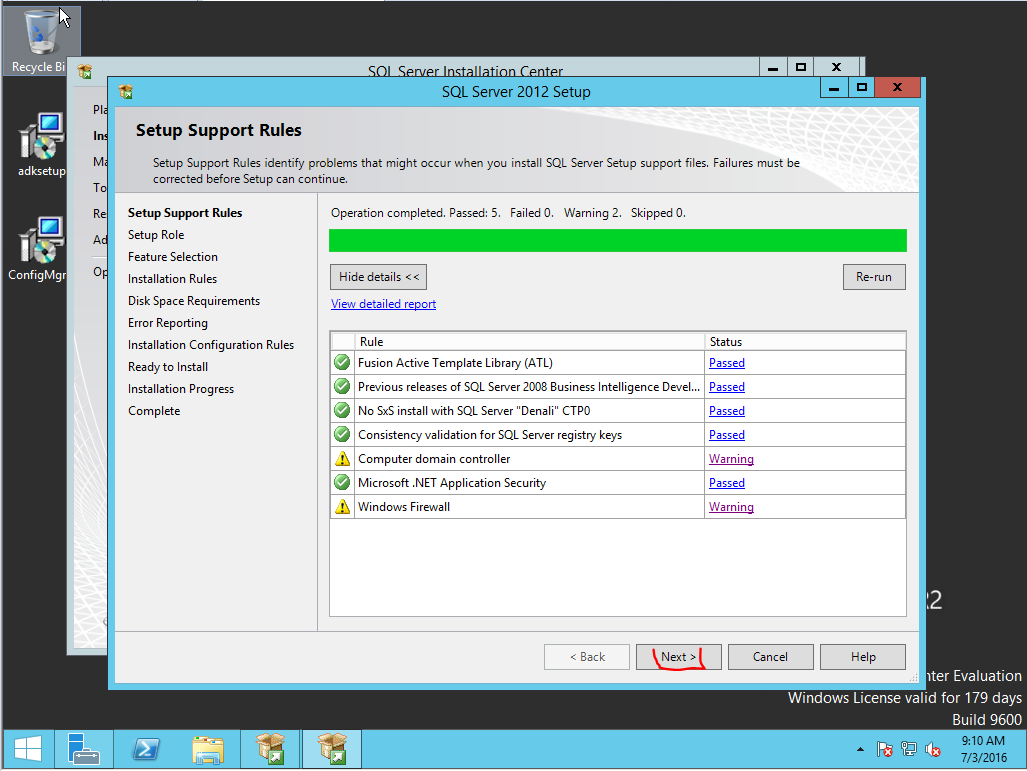Open Server Manager from the taskbar

click(x=83, y=749)
